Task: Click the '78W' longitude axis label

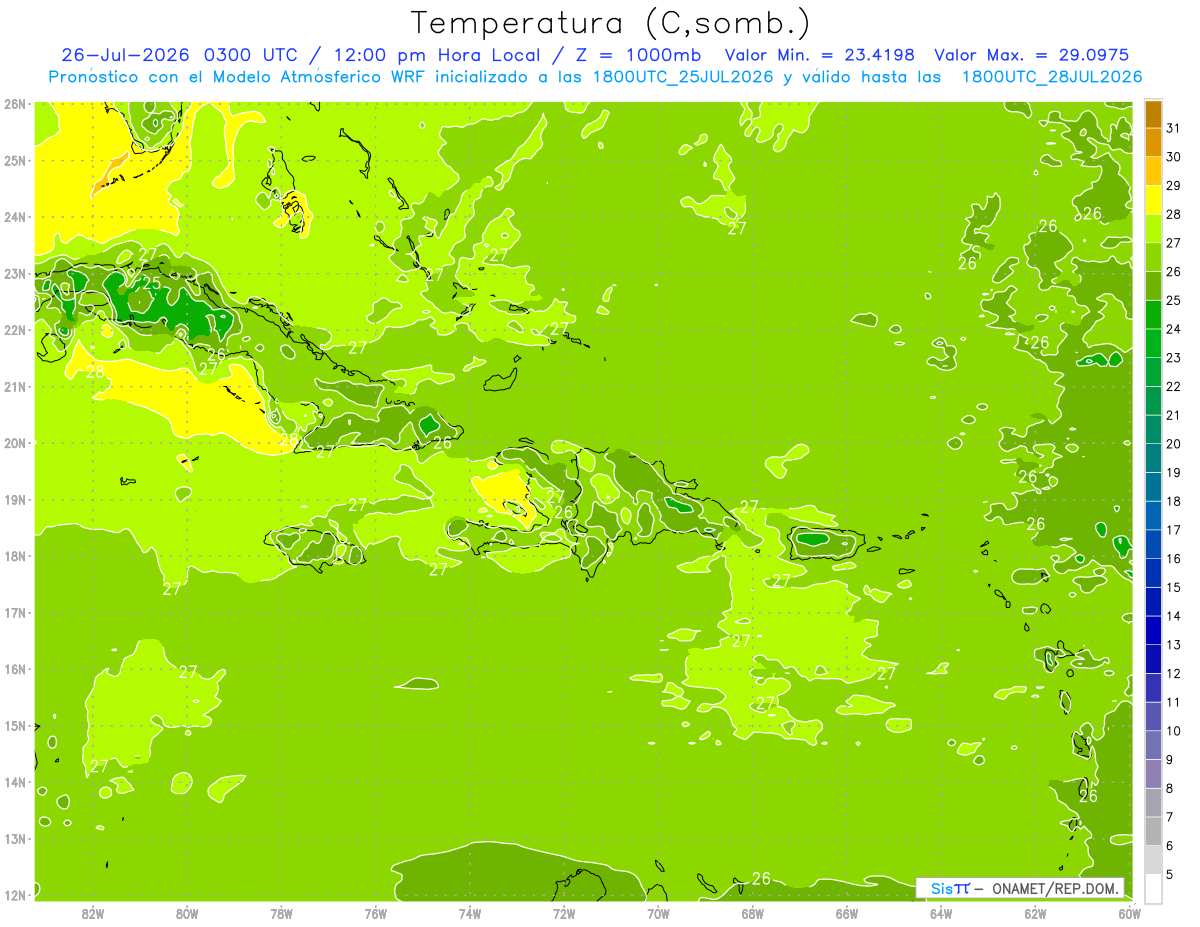Action: coord(281,913)
